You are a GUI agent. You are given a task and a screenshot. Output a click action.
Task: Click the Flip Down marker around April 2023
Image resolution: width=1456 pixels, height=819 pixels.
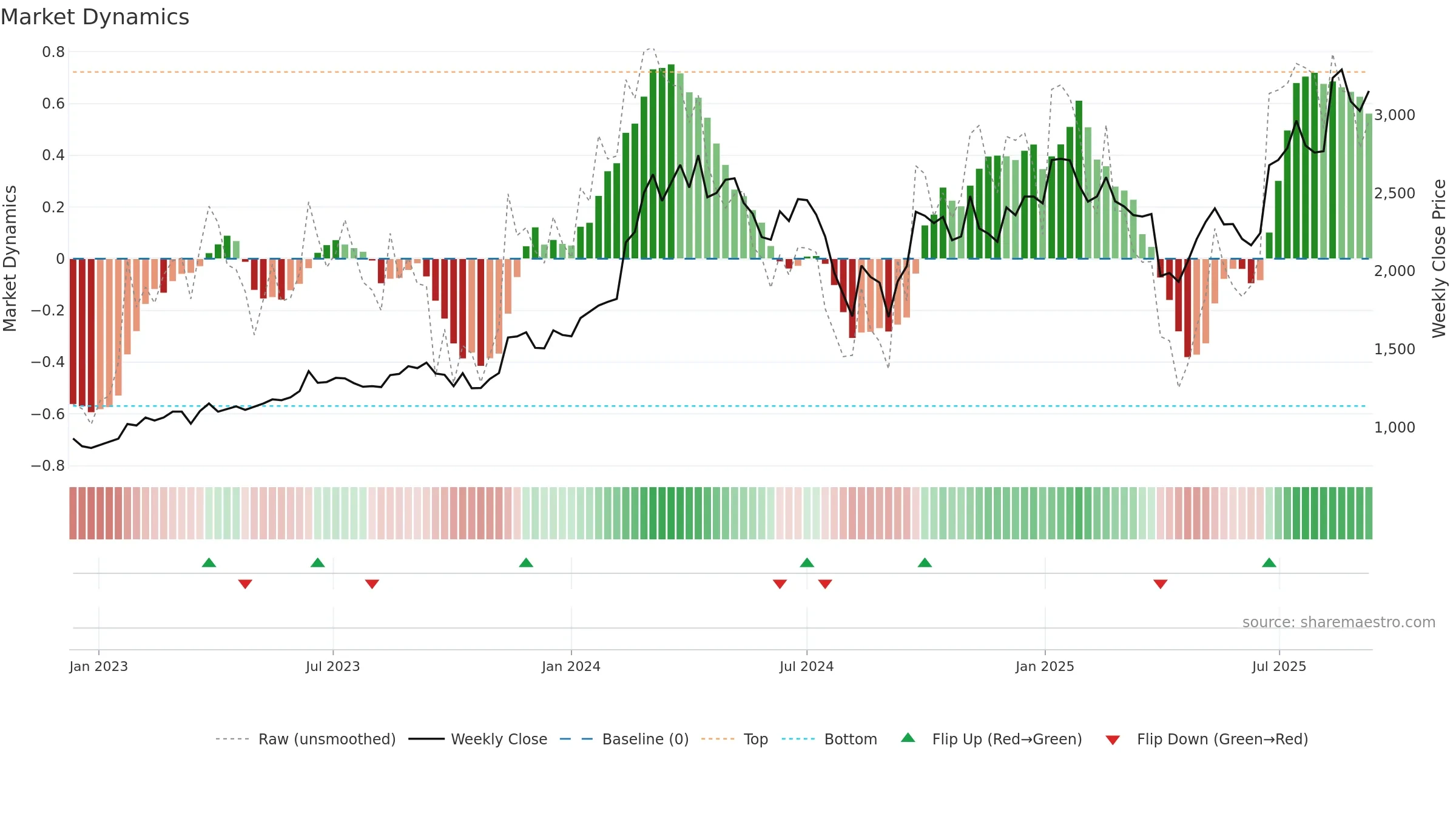pyautogui.click(x=245, y=584)
